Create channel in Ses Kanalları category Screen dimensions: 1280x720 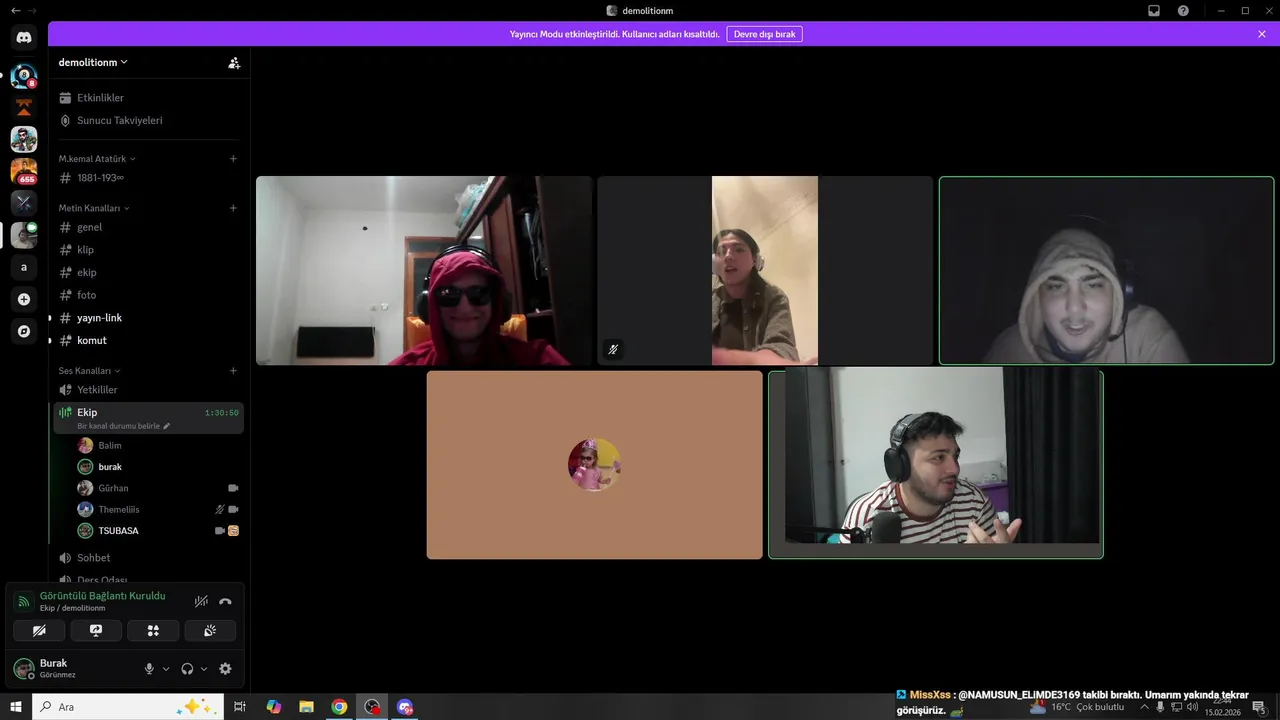click(233, 371)
